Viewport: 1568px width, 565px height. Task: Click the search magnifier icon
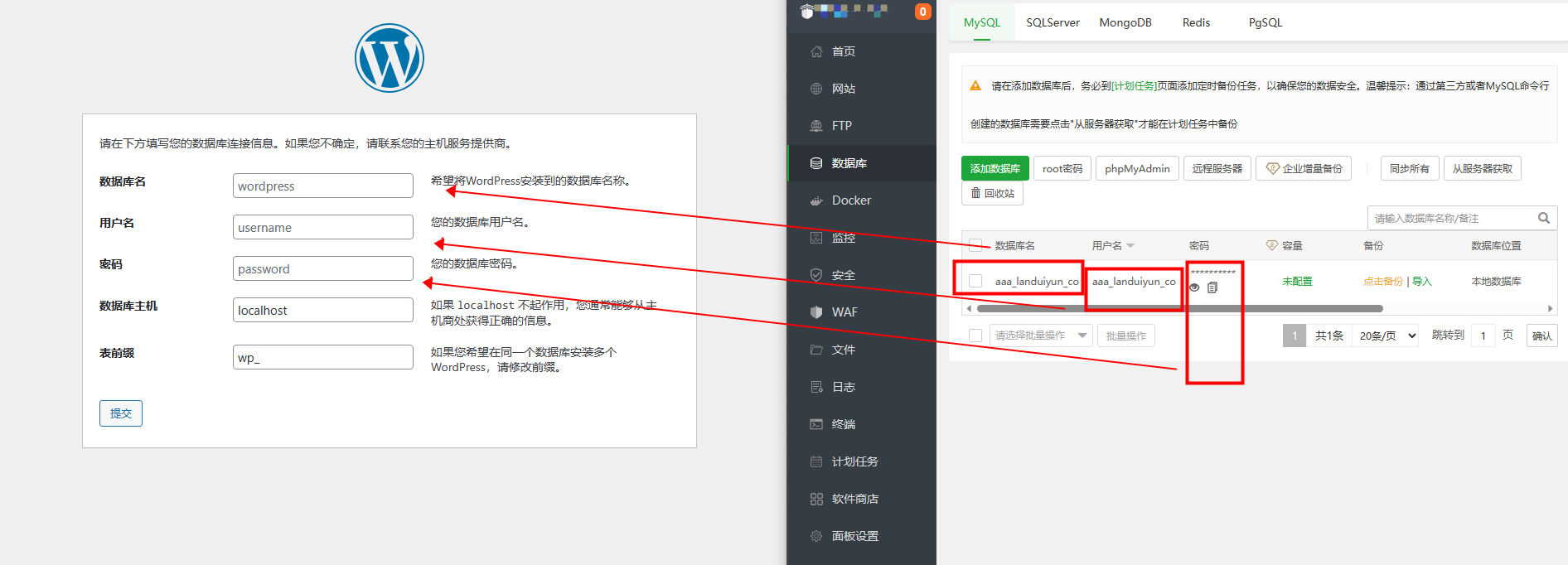point(1544,218)
